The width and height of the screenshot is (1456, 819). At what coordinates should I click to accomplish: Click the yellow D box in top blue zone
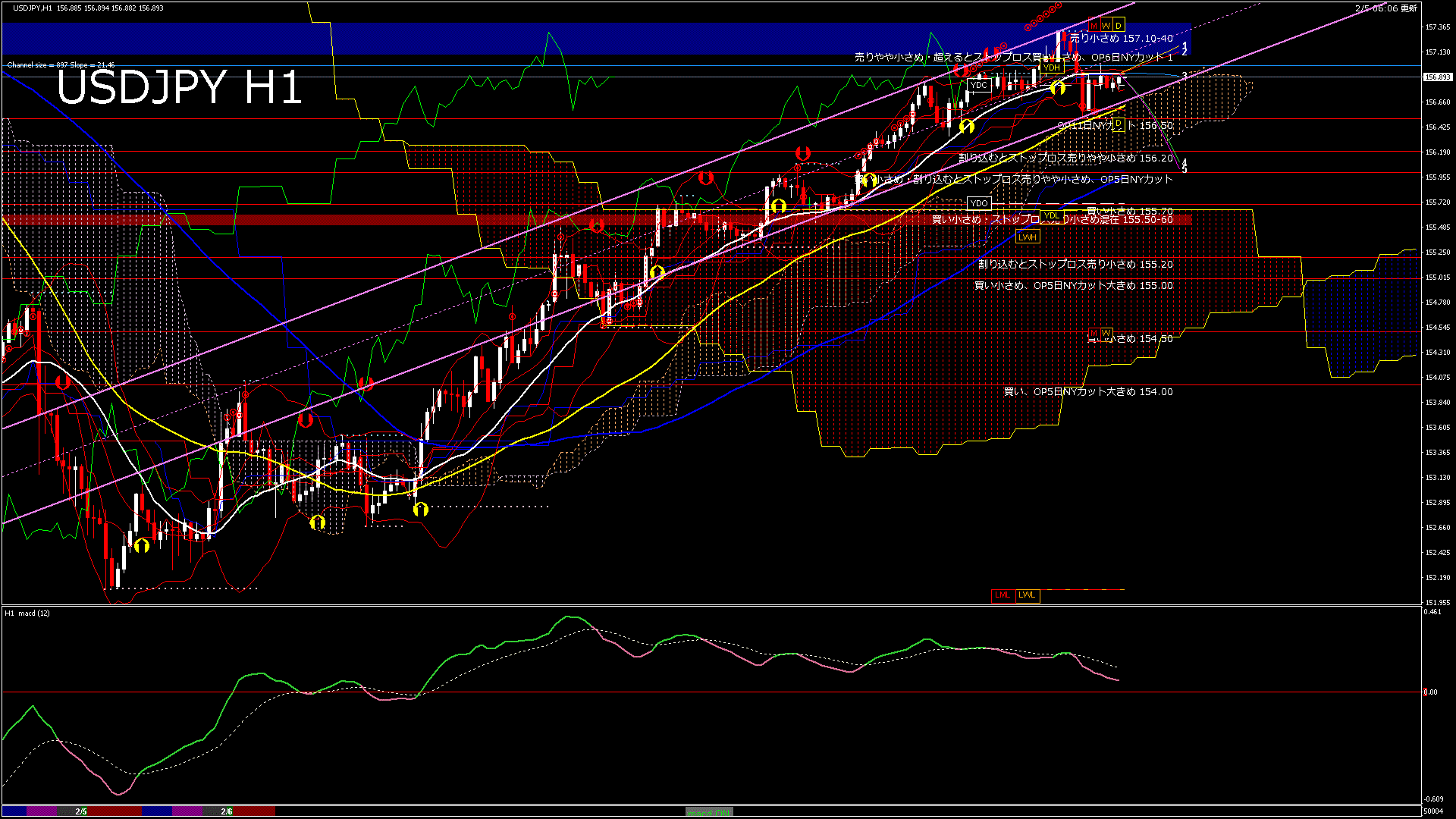coord(1118,27)
